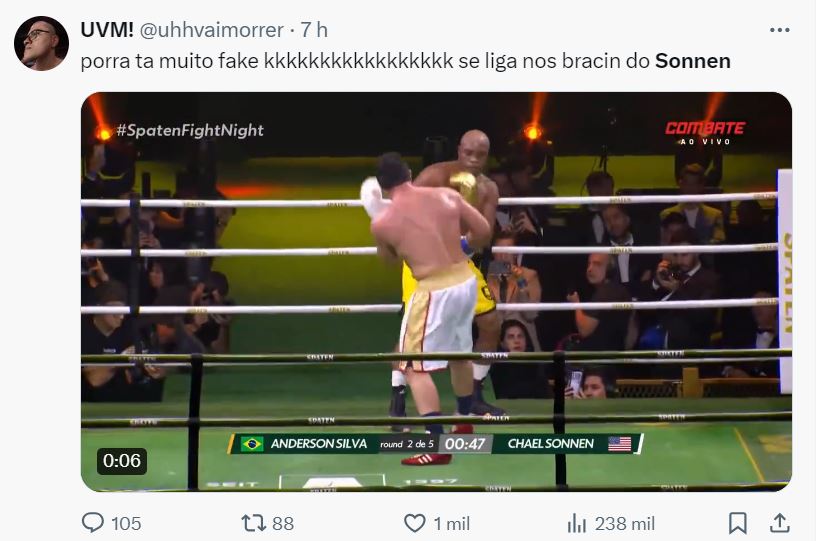
Task: Bookmark this tweet
Action: point(738,523)
